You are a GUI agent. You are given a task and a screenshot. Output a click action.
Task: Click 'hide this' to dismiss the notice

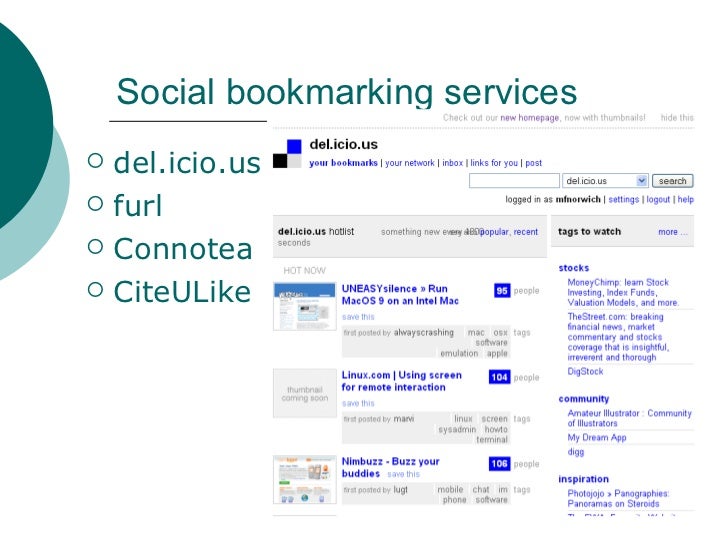point(677,117)
